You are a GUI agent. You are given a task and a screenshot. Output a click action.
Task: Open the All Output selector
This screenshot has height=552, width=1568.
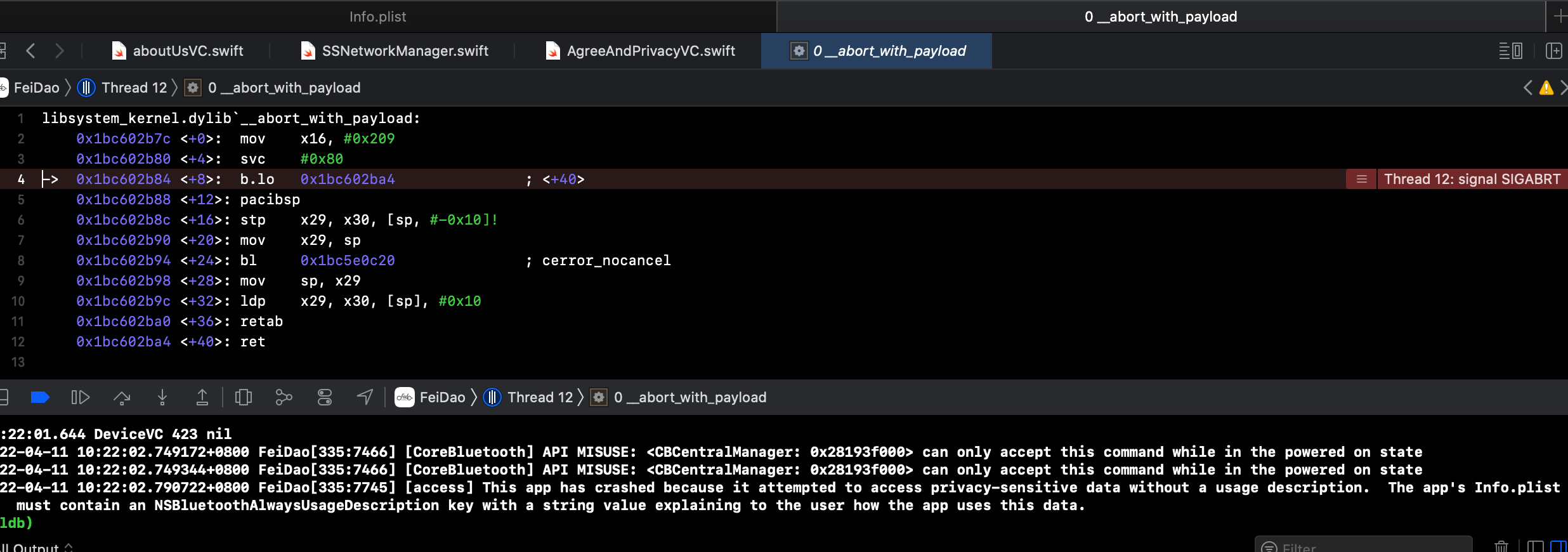click(37, 547)
